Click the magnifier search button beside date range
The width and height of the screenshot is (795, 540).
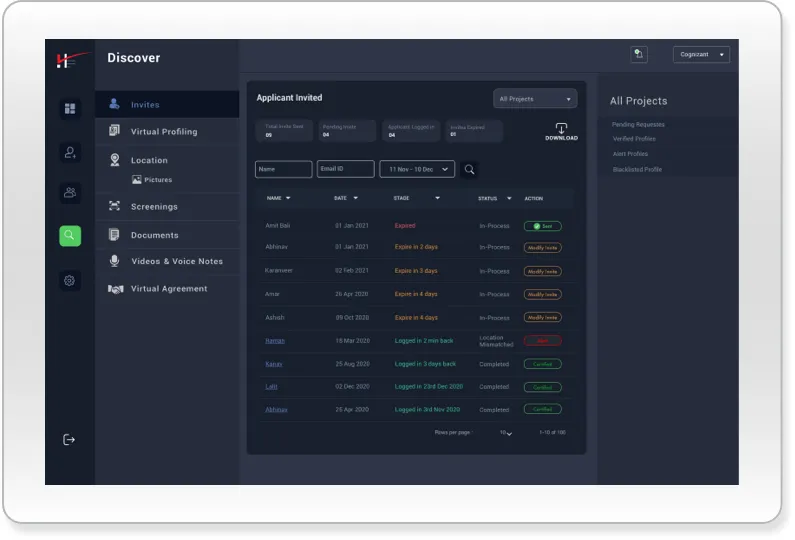[469, 169]
